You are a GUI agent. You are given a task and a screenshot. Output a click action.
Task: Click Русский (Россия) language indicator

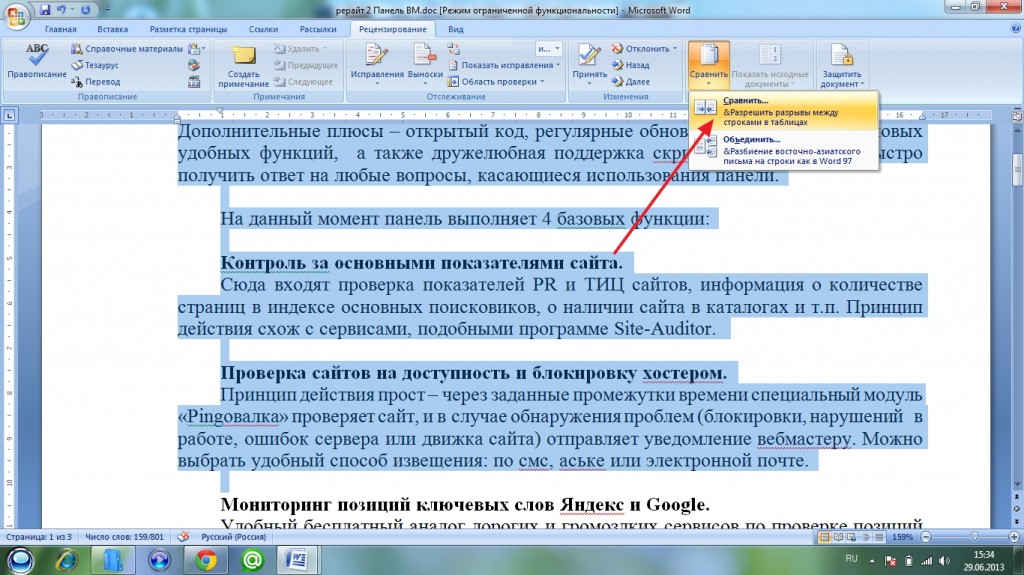tap(233, 537)
